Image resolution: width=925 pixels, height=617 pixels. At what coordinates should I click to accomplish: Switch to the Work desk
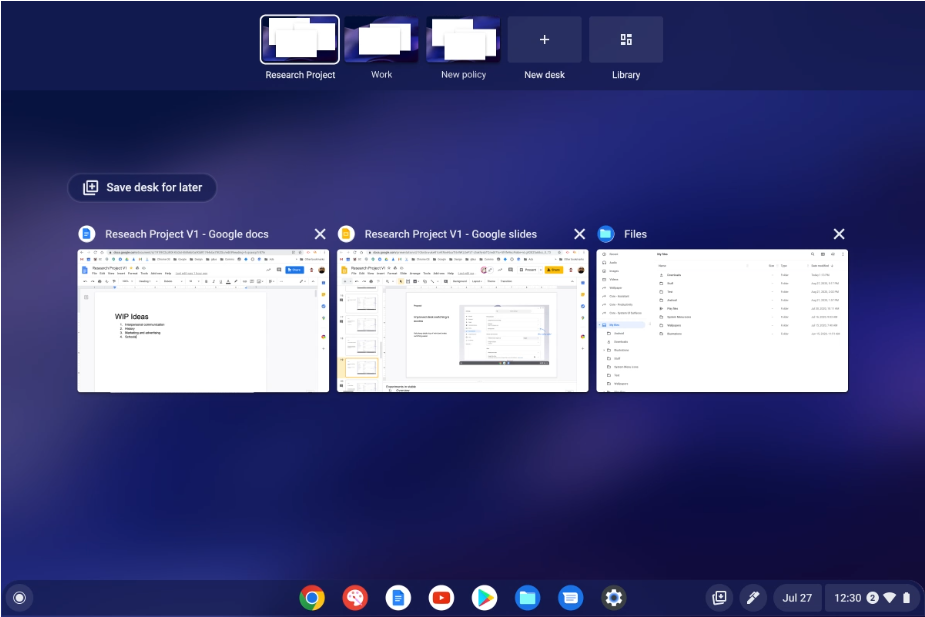(381, 40)
